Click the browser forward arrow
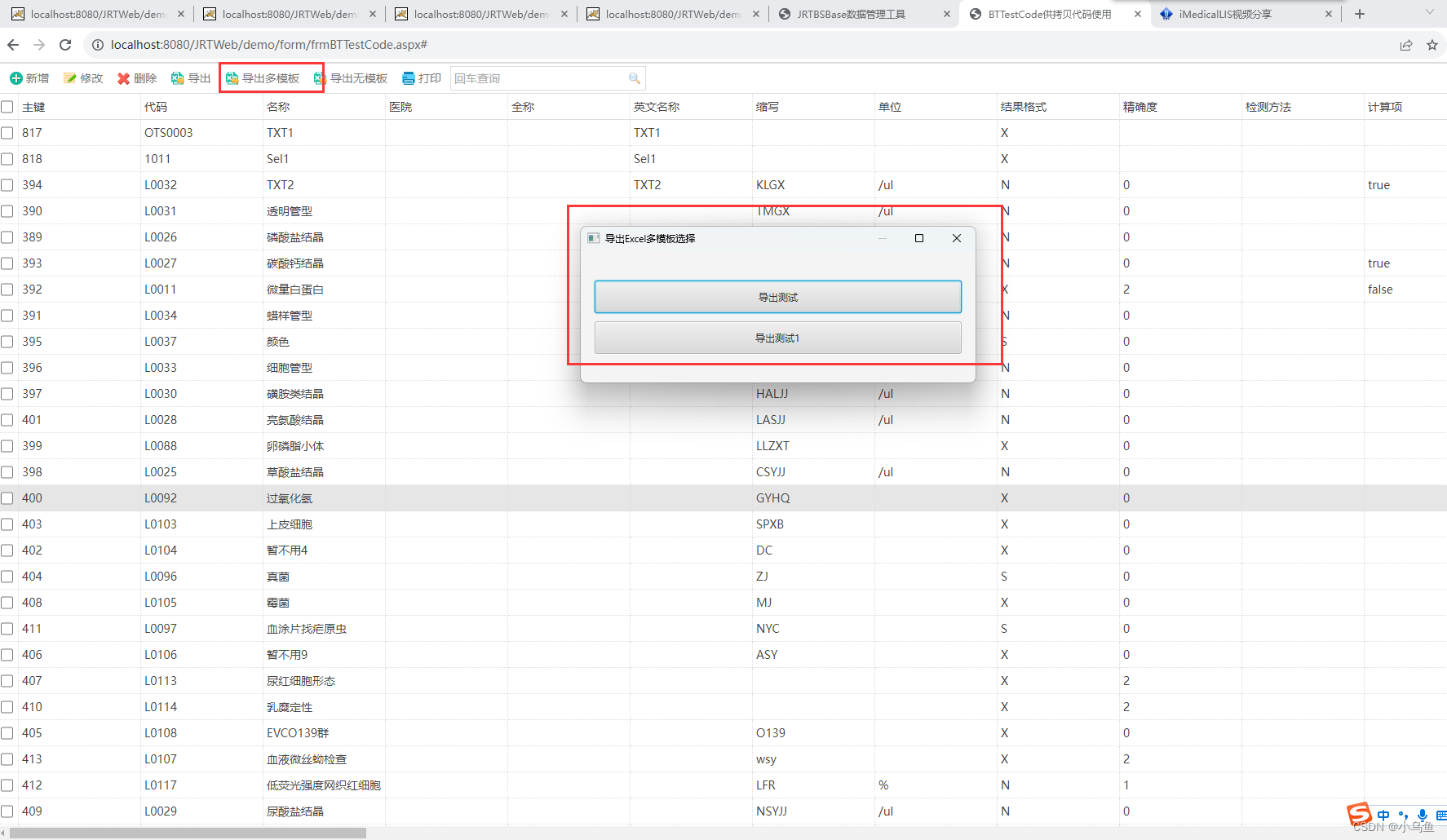1447x840 pixels. point(39,45)
